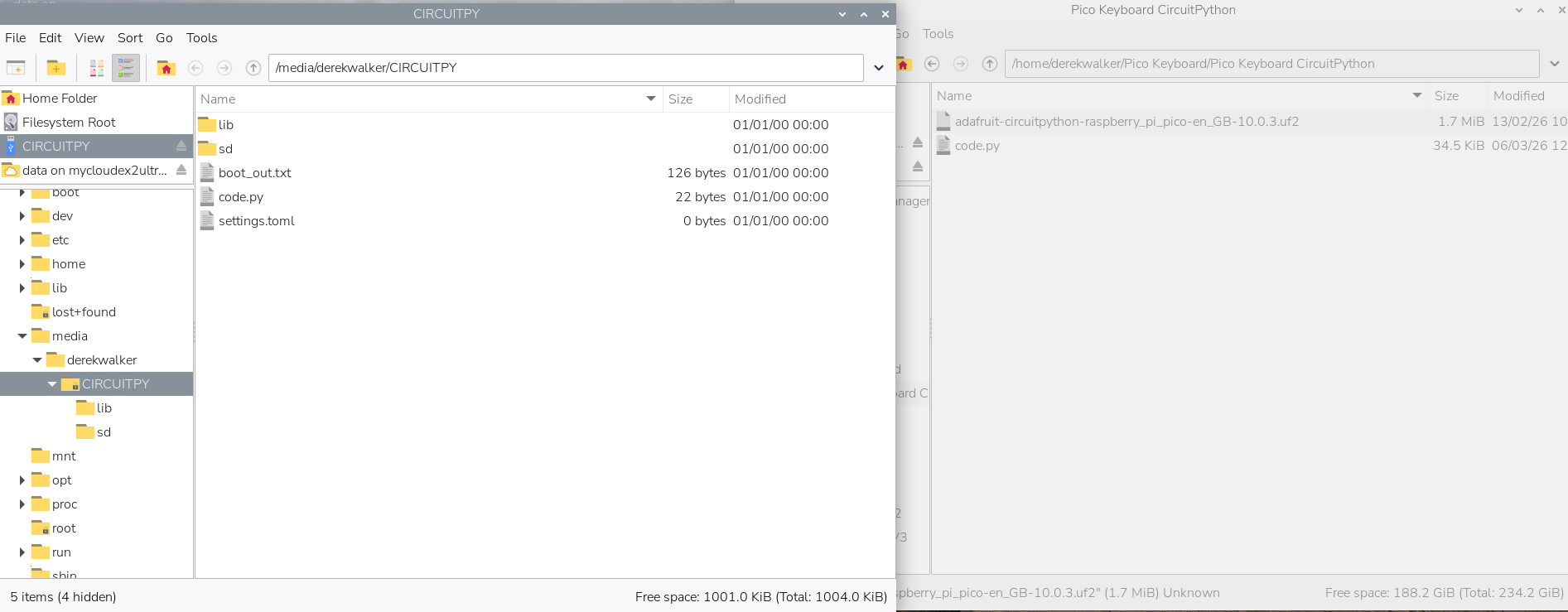Go to home folder using toolbar icon
This screenshot has height=612, width=1568.
point(166,68)
